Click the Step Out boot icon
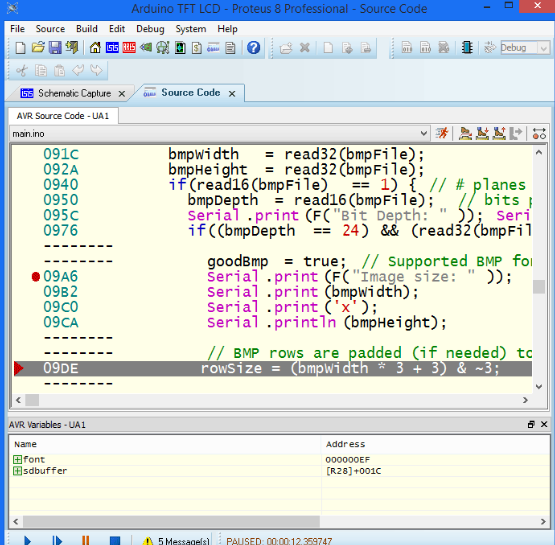Screen dimensions: 555x545 499,133
